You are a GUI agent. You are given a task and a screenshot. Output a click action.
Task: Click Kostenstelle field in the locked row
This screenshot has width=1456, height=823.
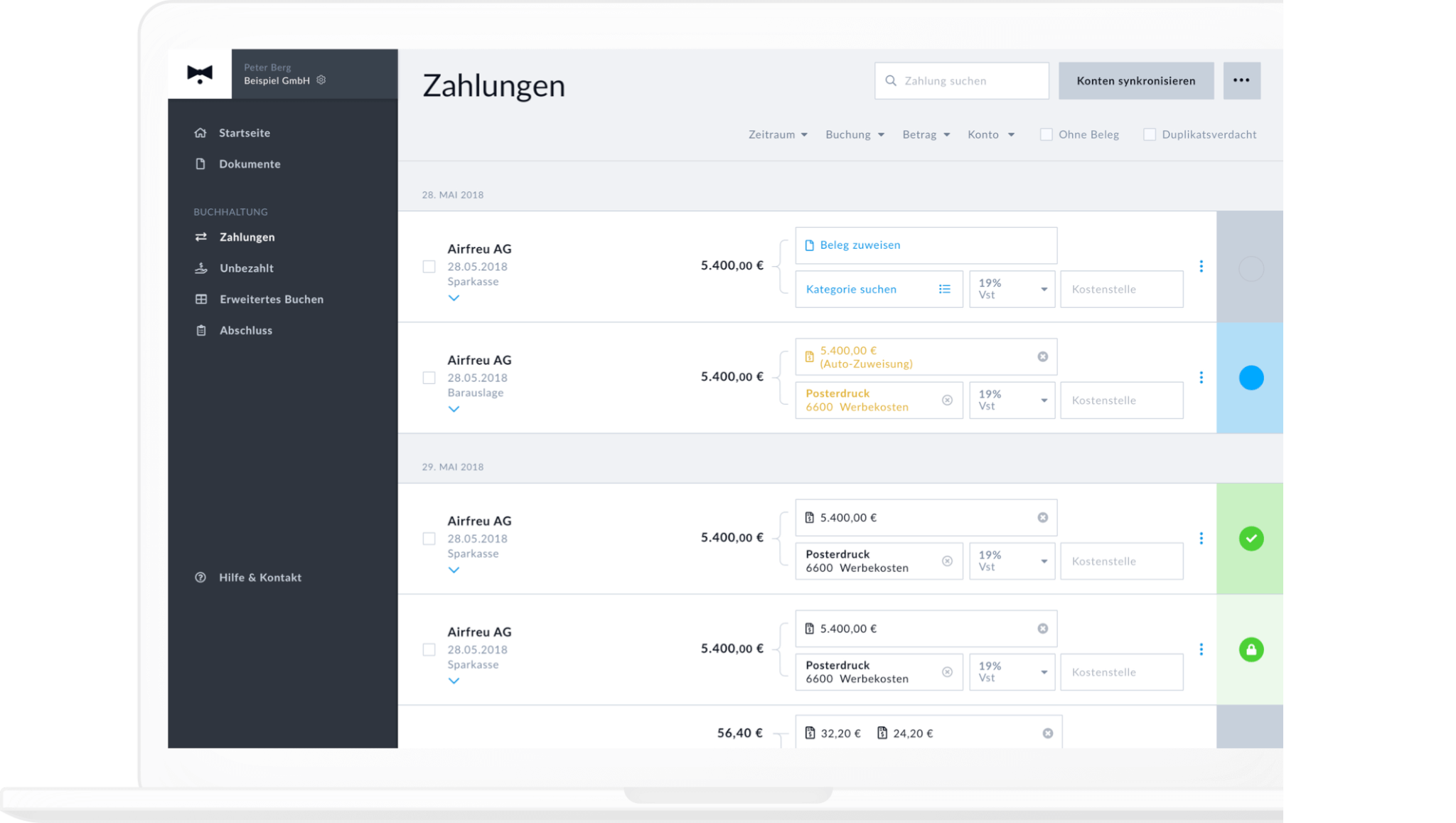tap(1121, 671)
